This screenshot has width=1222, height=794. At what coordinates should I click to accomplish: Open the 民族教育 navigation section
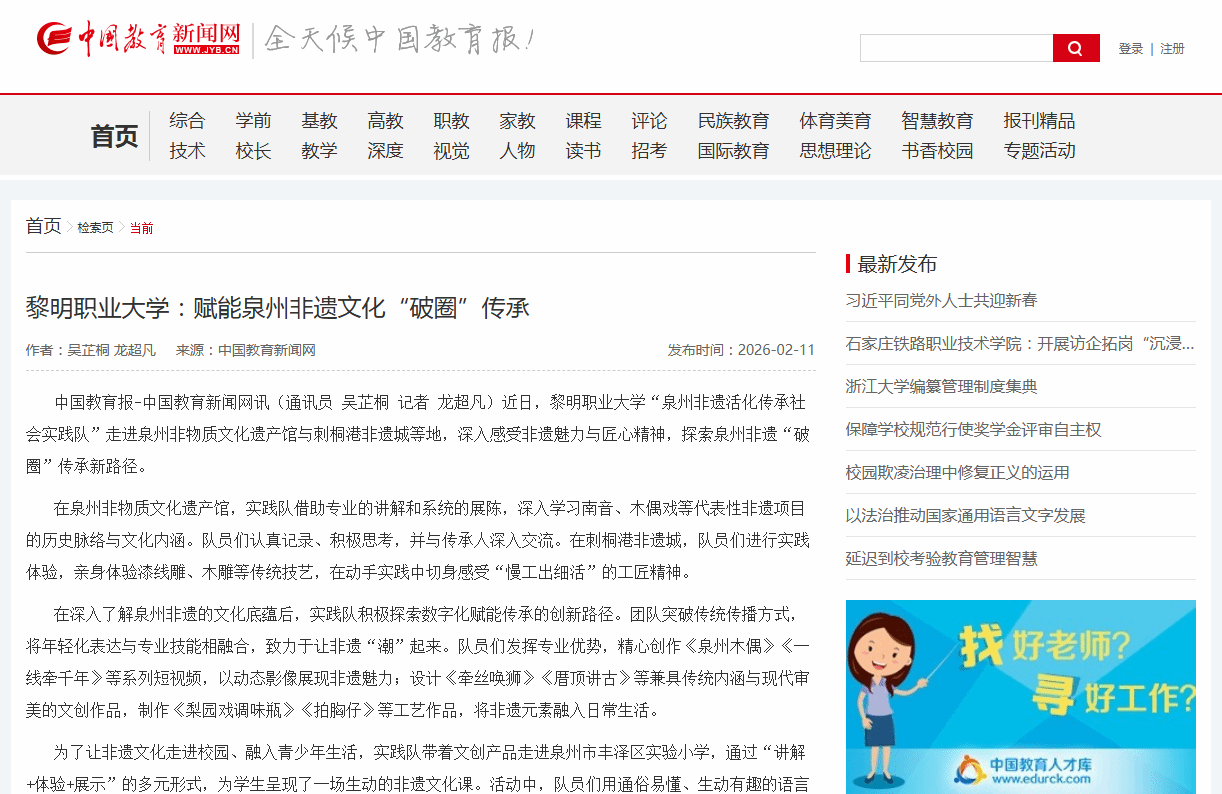pos(733,121)
